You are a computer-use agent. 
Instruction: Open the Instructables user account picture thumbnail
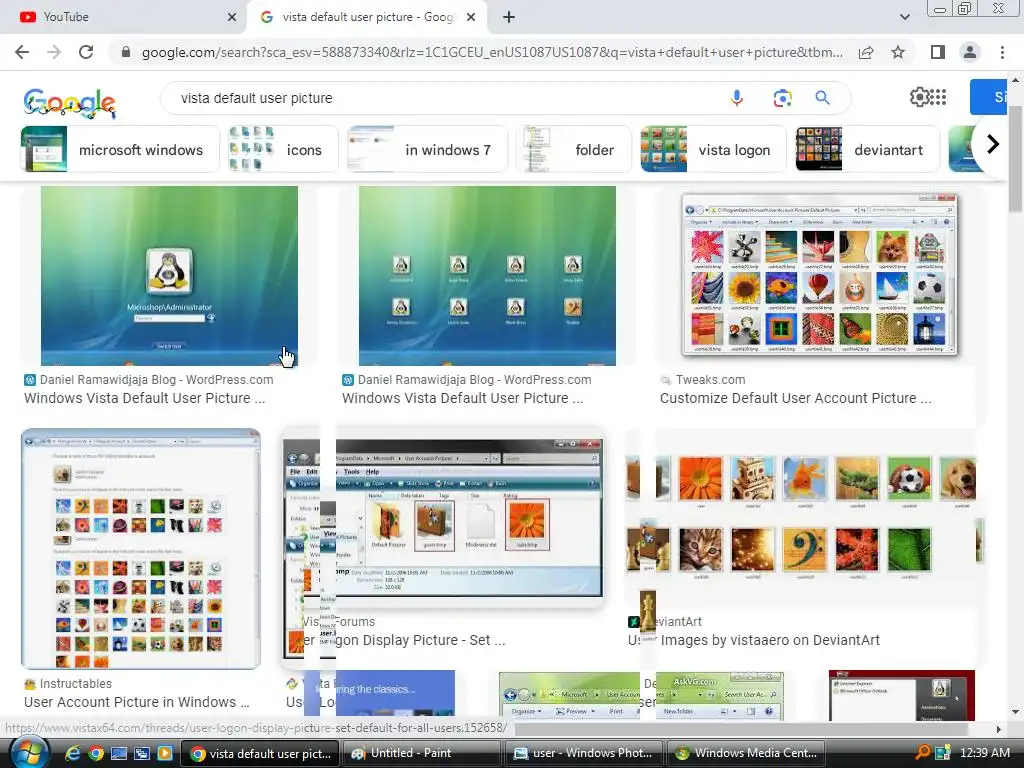tap(141, 549)
